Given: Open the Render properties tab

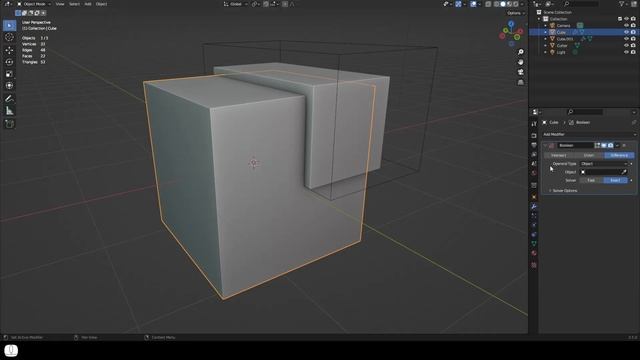Looking at the screenshot, I should [x=534, y=136].
